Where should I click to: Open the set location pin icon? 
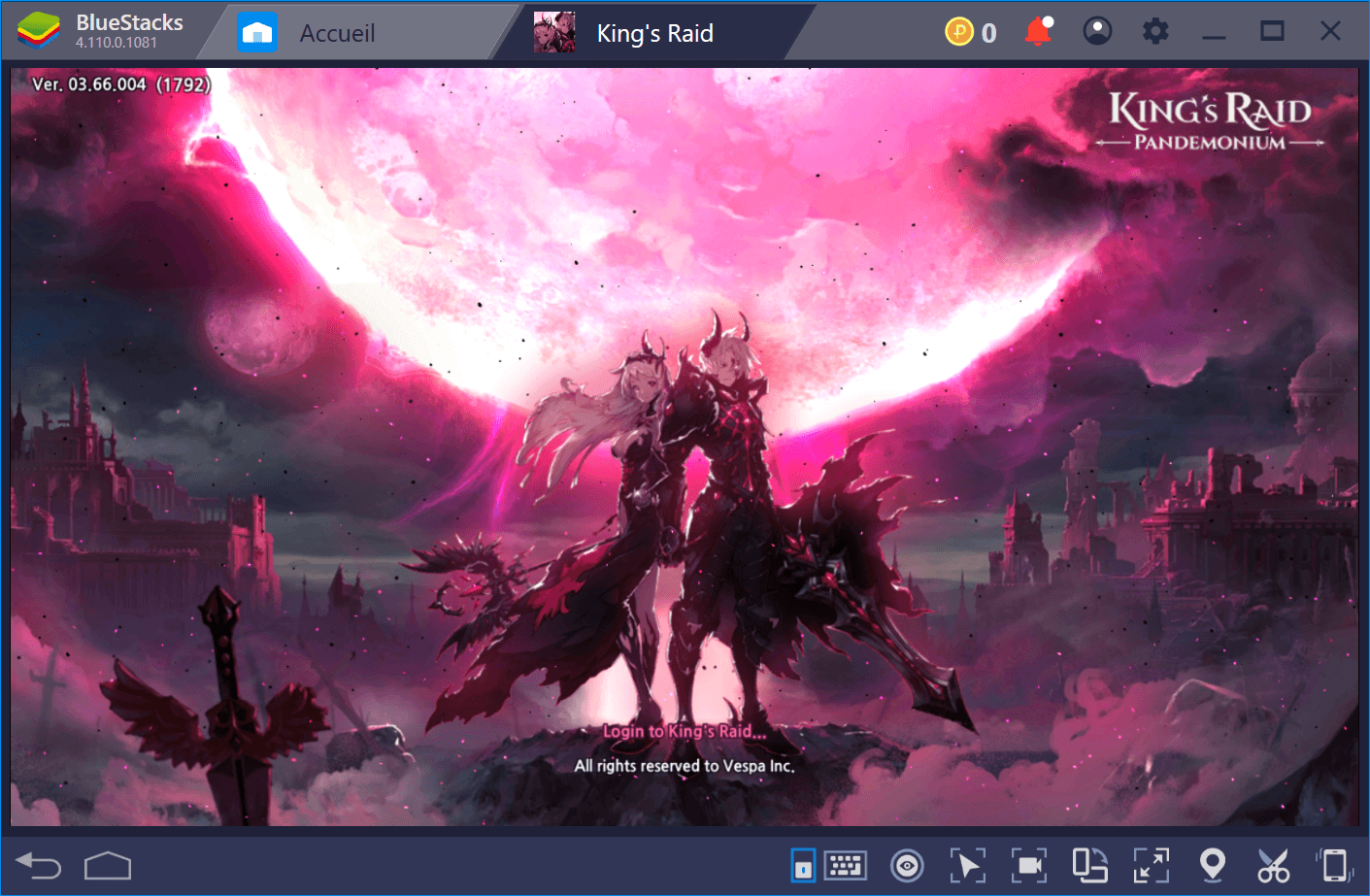point(1213,865)
